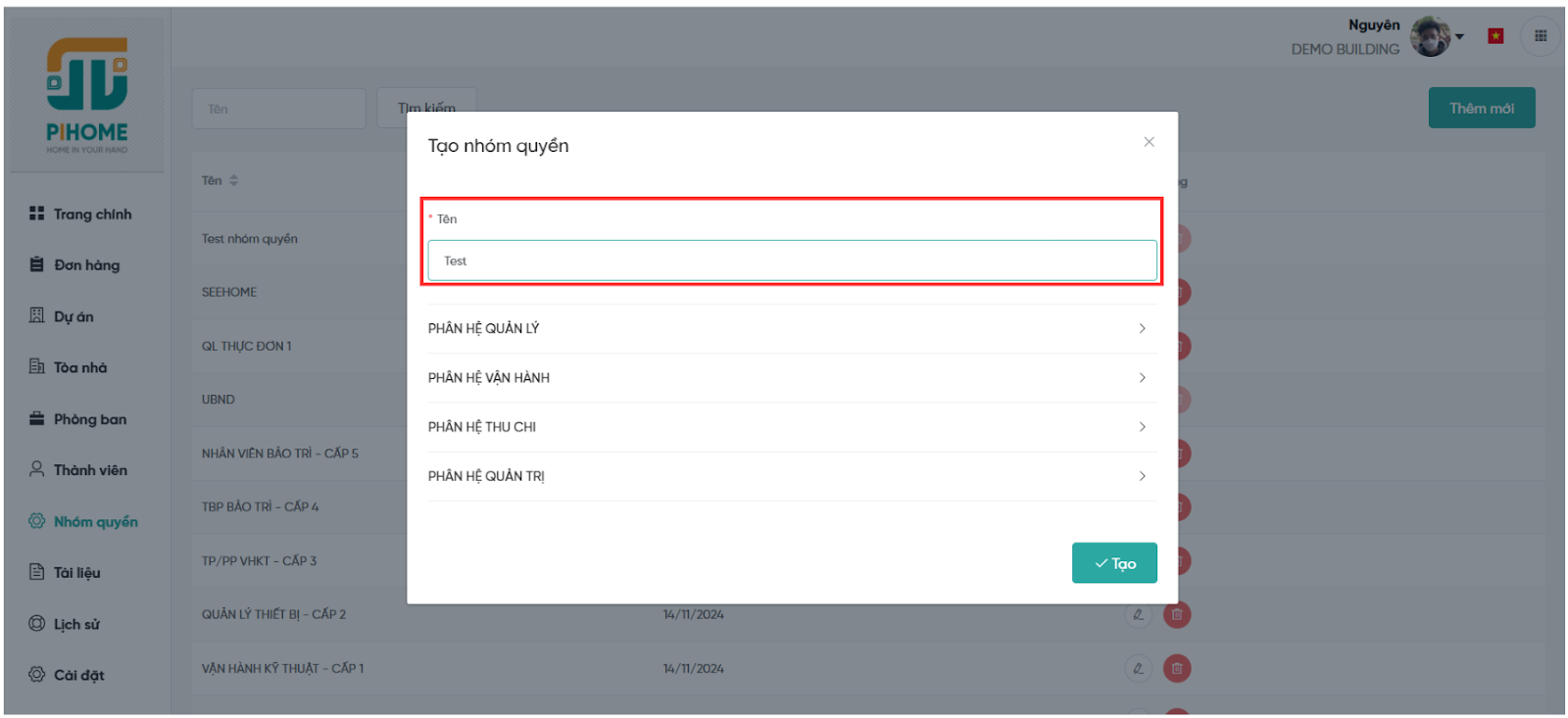Click delete icon for QUẢN LÝ THIẾT BỊ row

[x=1177, y=615]
